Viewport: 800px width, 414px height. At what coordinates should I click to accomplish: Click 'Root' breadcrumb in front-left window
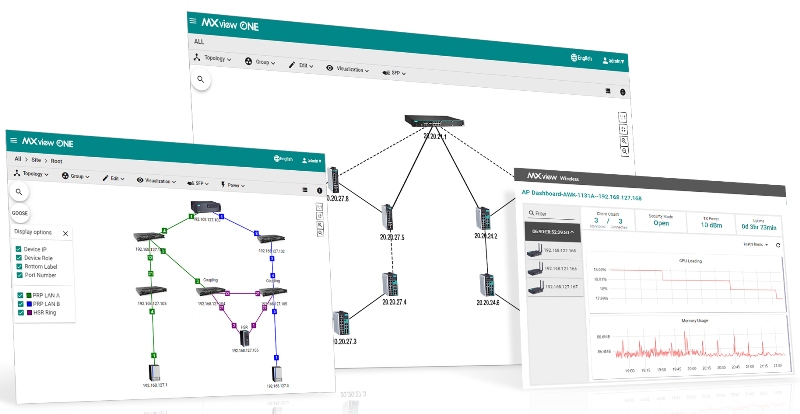pos(56,161)
